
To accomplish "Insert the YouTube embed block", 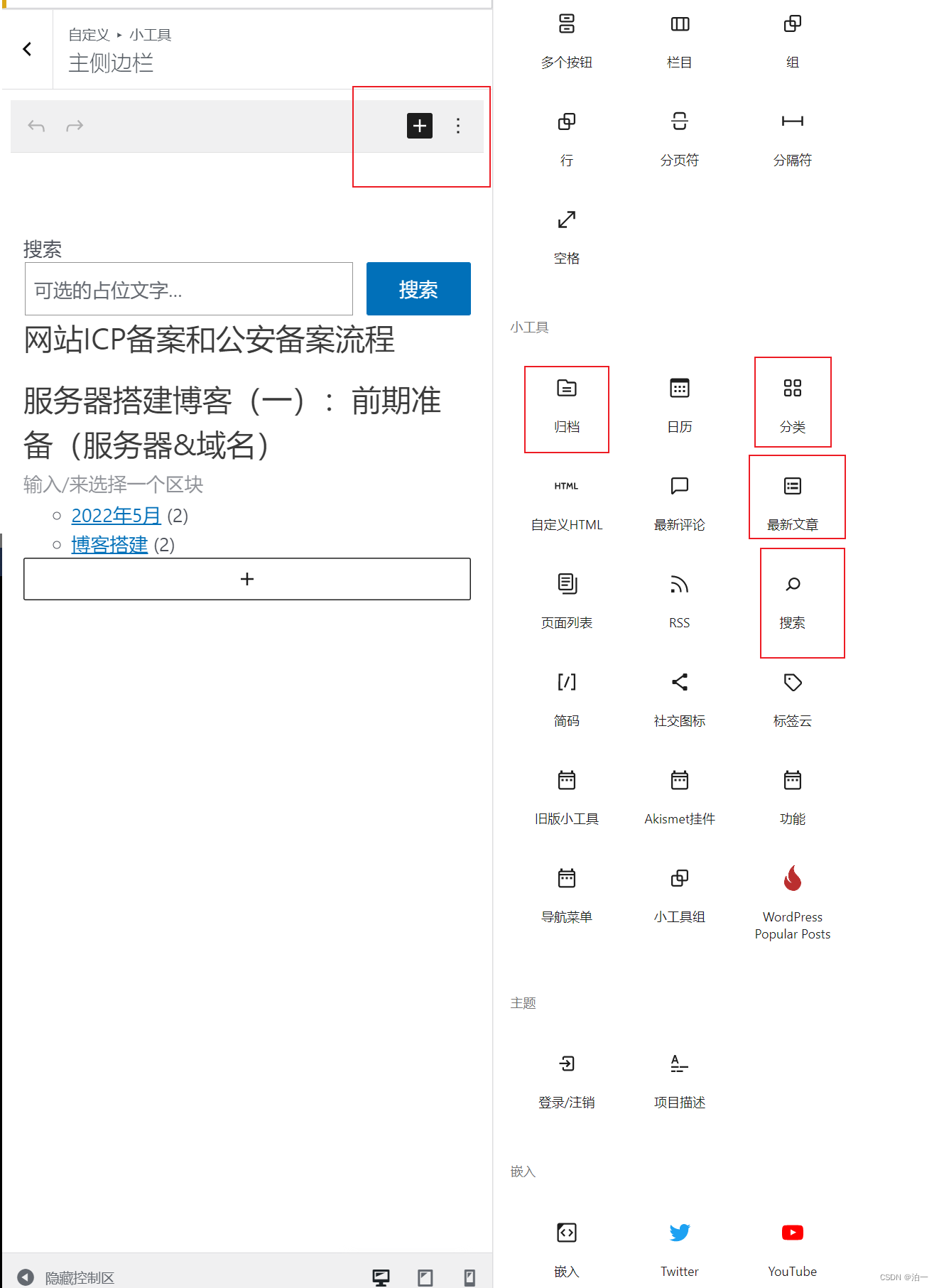I will [792, 1250].
